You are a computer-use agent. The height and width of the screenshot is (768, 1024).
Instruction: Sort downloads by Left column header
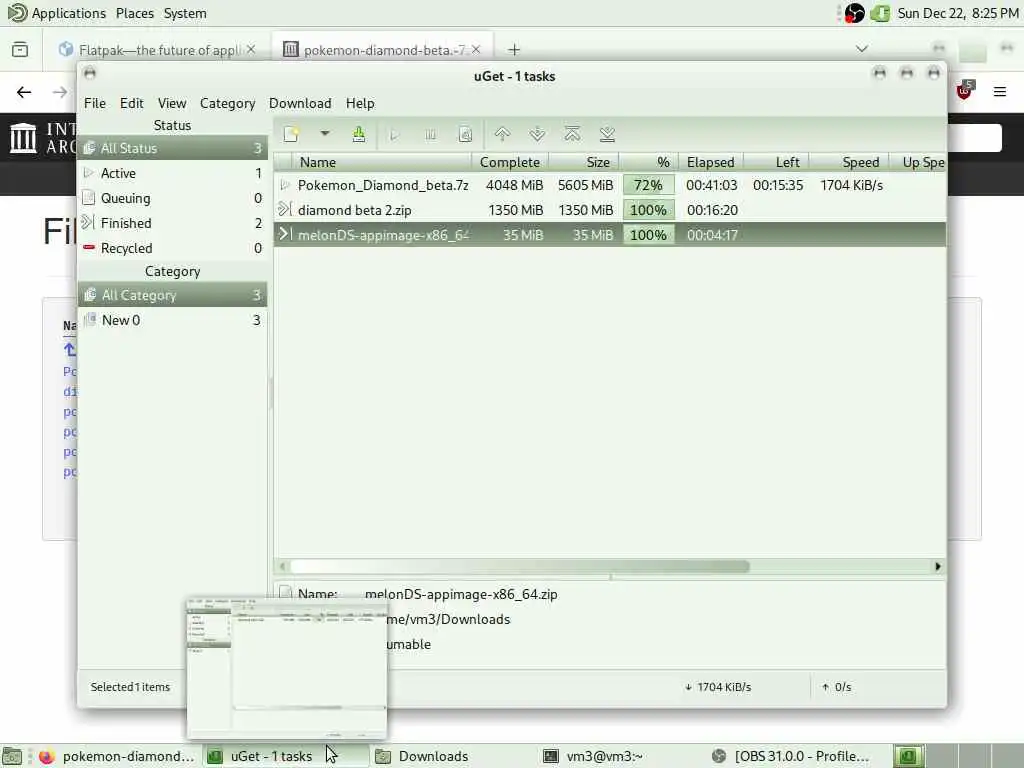pos(776,162)
